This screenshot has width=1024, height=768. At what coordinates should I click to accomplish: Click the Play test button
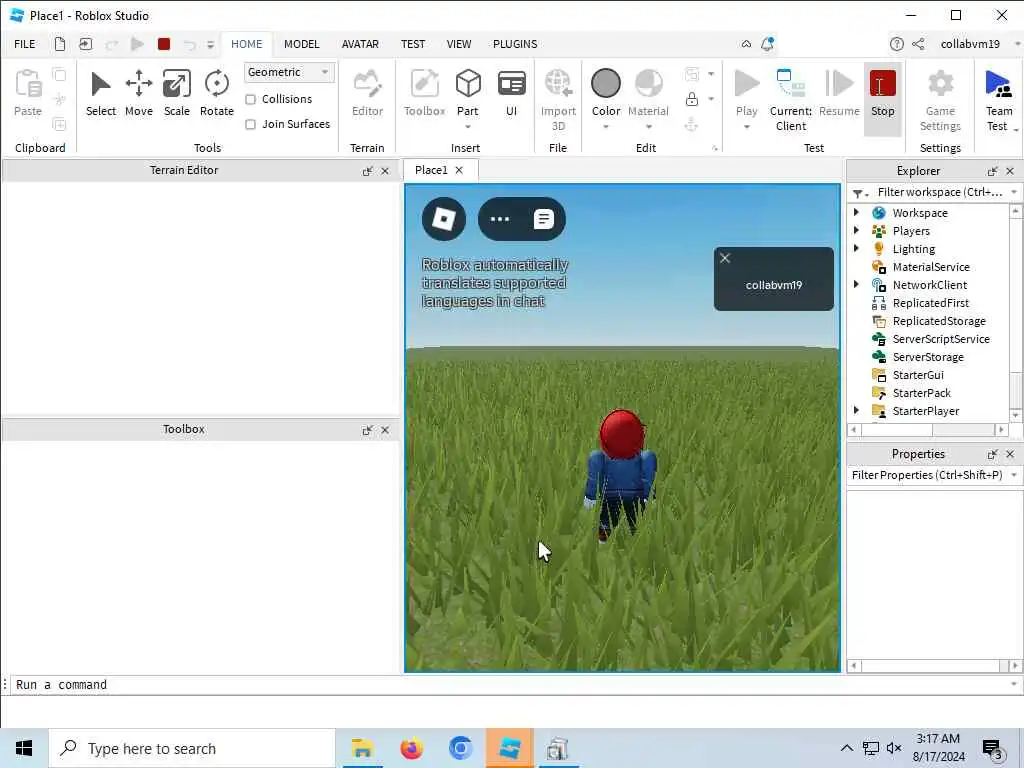746,93
